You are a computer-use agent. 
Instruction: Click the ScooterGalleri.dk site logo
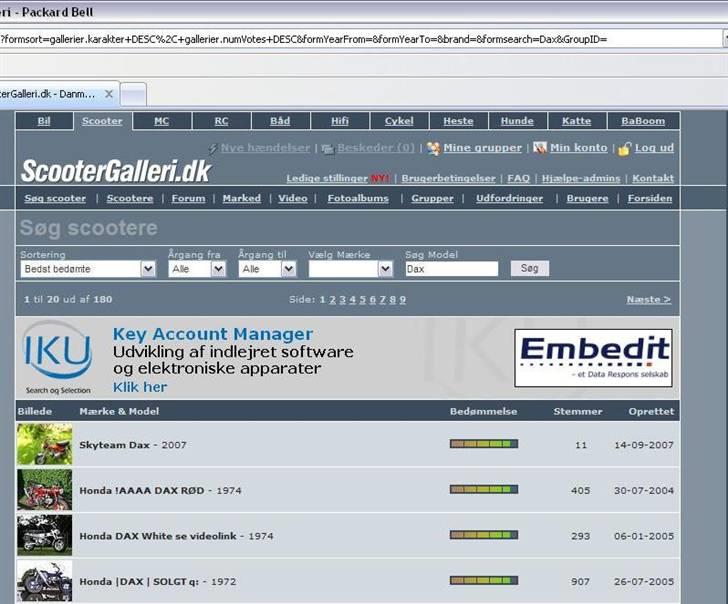[x=116, y=171]
